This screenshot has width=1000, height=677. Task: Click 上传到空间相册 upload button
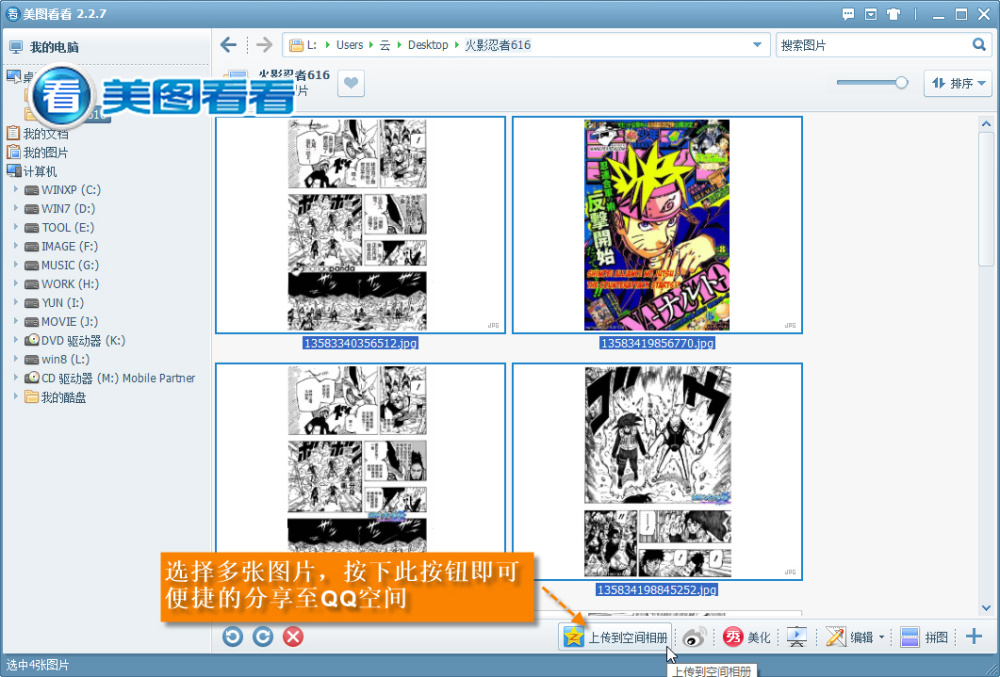pyautogui.click(x=615, y=636)
